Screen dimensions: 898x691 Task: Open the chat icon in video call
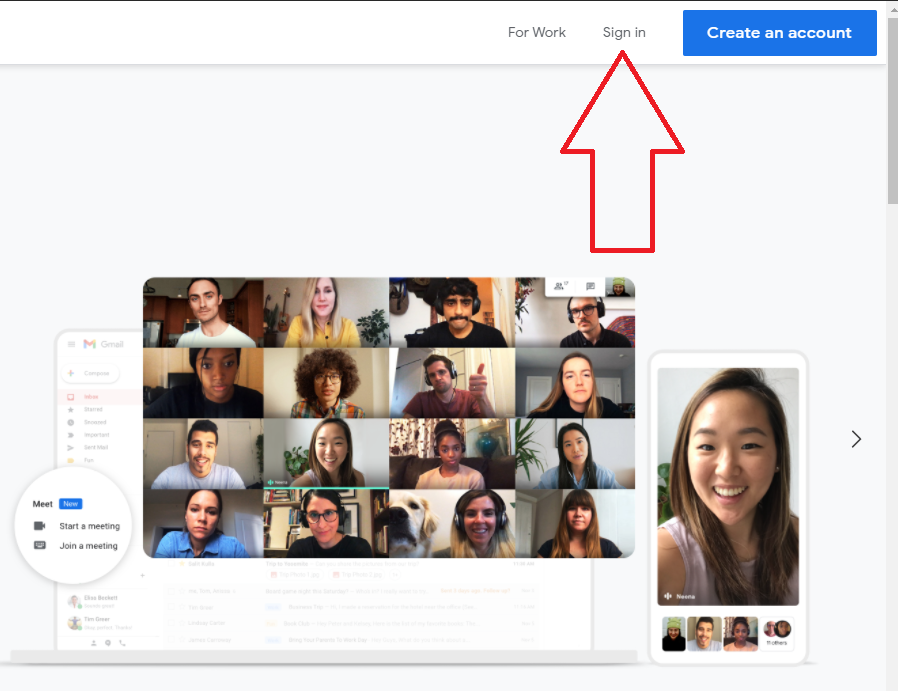[x=590, y=286]
